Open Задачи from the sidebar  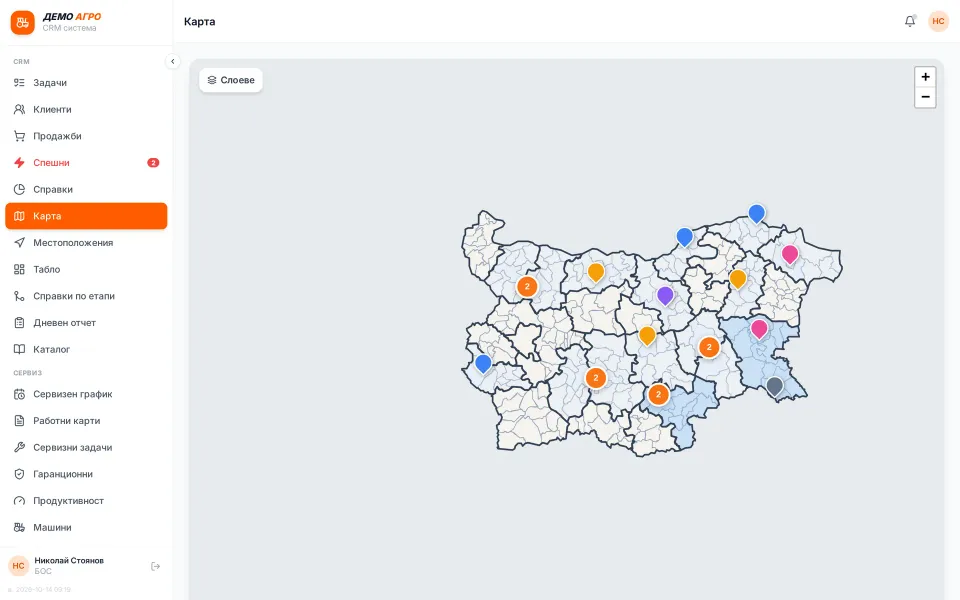click(86, 83)
